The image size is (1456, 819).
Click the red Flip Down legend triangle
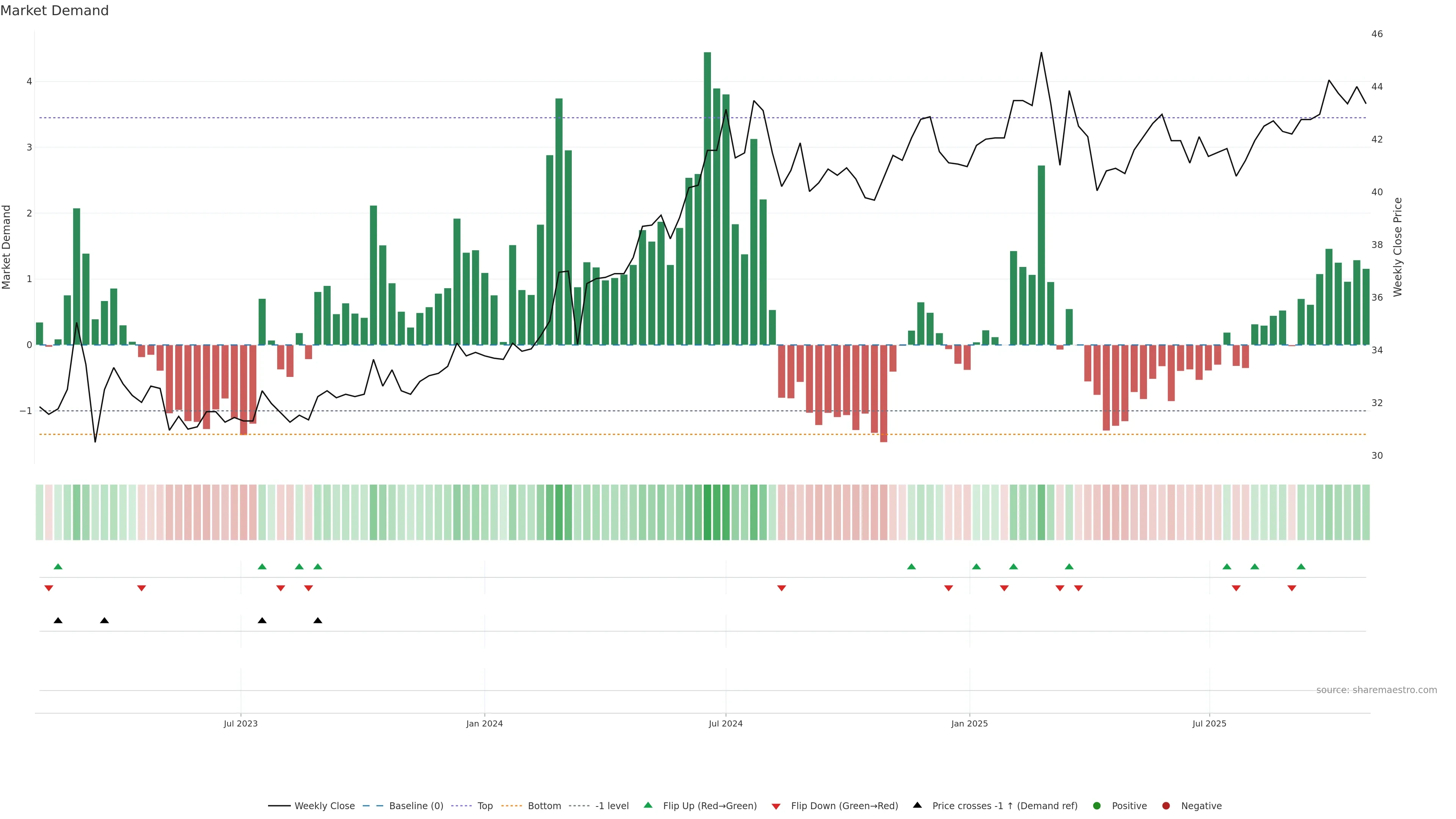[x=776, y=806]
